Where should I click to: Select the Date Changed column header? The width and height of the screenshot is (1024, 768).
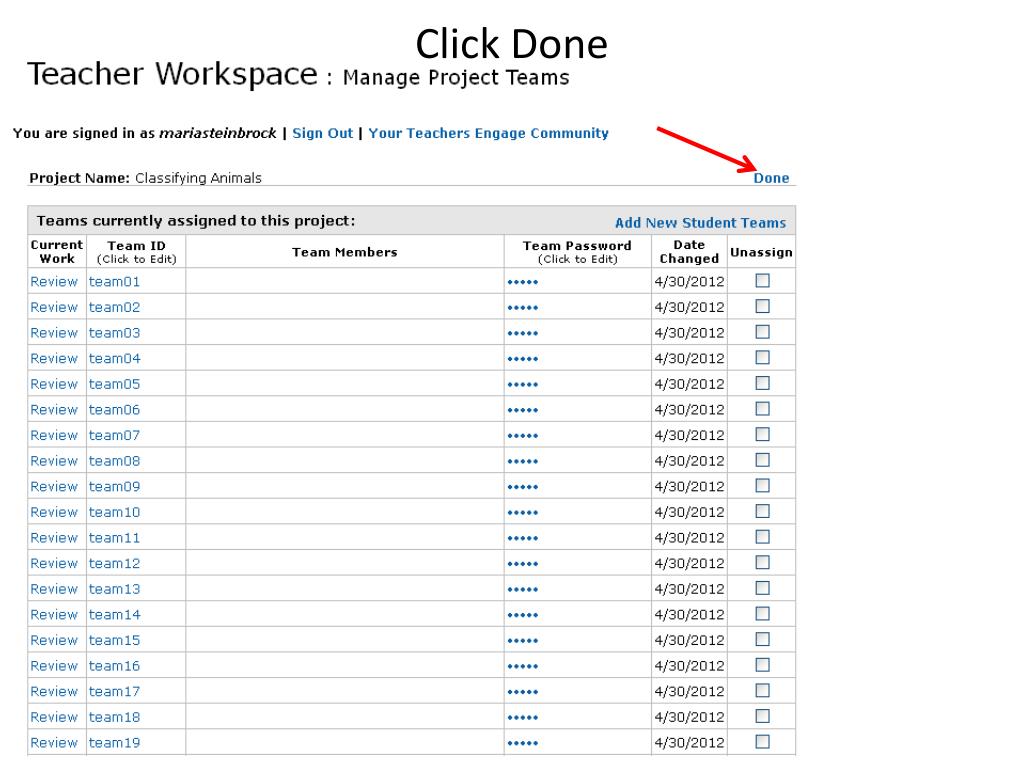pyautogui.click(x=689, y=251)
